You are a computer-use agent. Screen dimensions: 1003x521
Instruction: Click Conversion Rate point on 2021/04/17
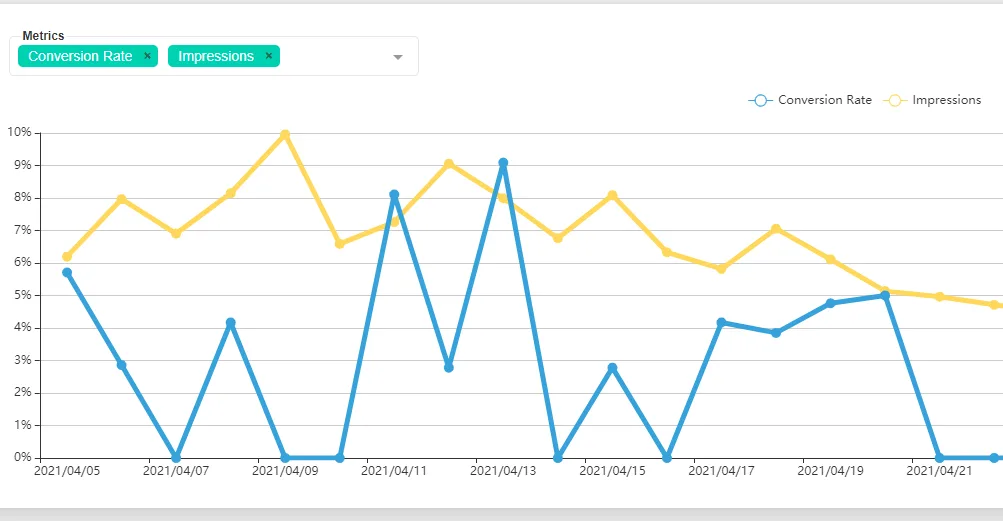click(x=722, y=323)
